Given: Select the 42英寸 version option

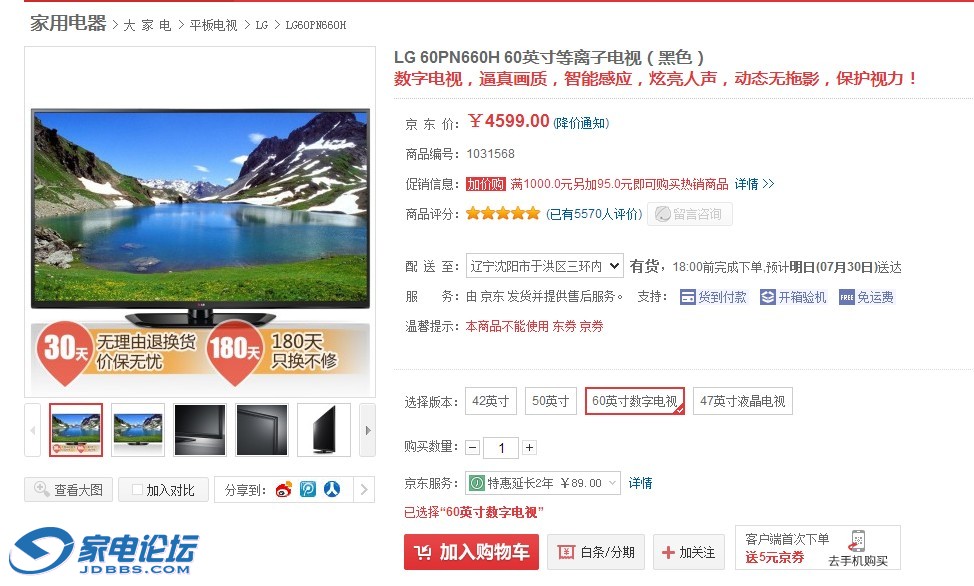Looking at the screenshot, I should tap(490, 401).
